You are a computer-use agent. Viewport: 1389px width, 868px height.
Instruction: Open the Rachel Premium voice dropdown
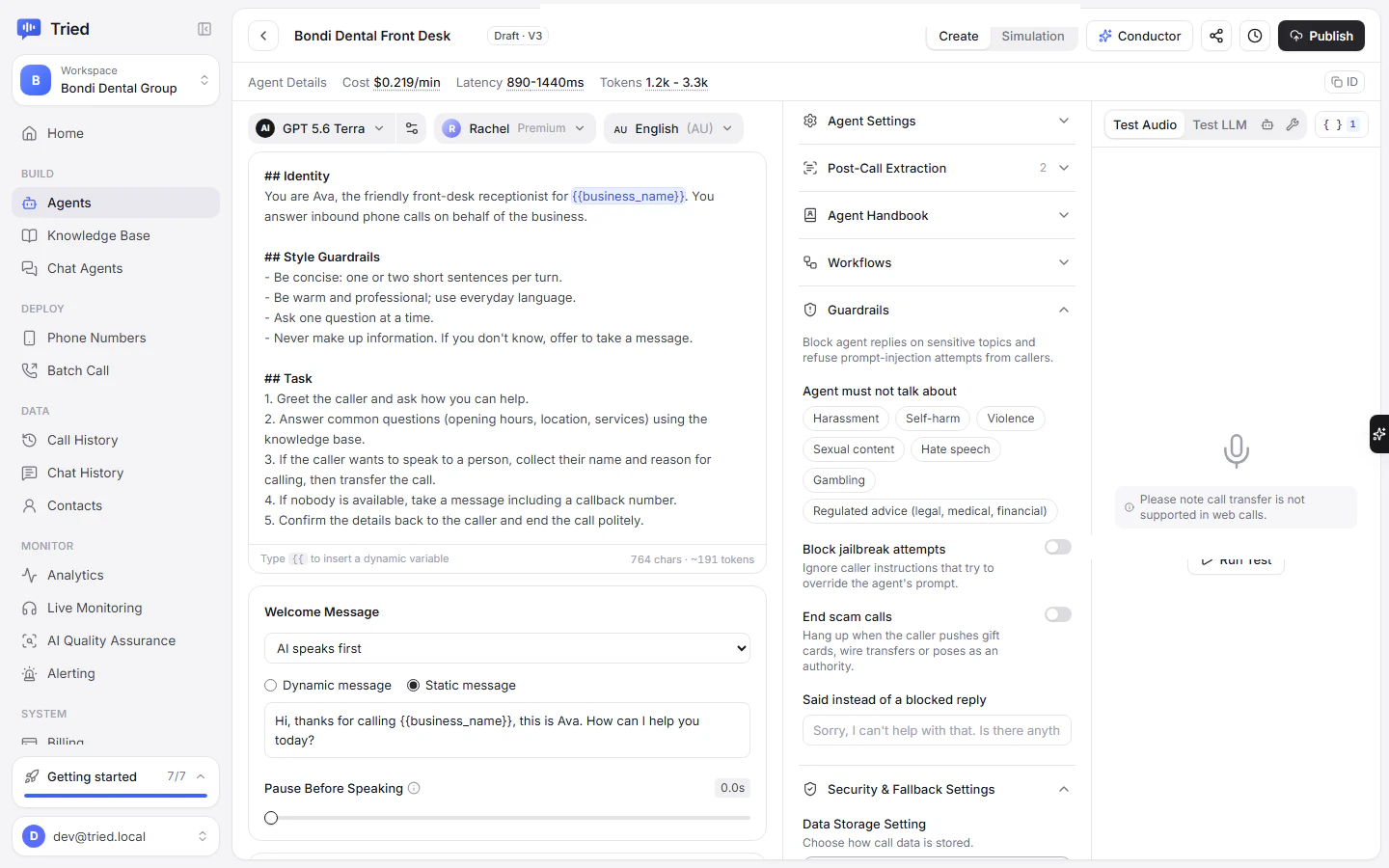point(515,128)
